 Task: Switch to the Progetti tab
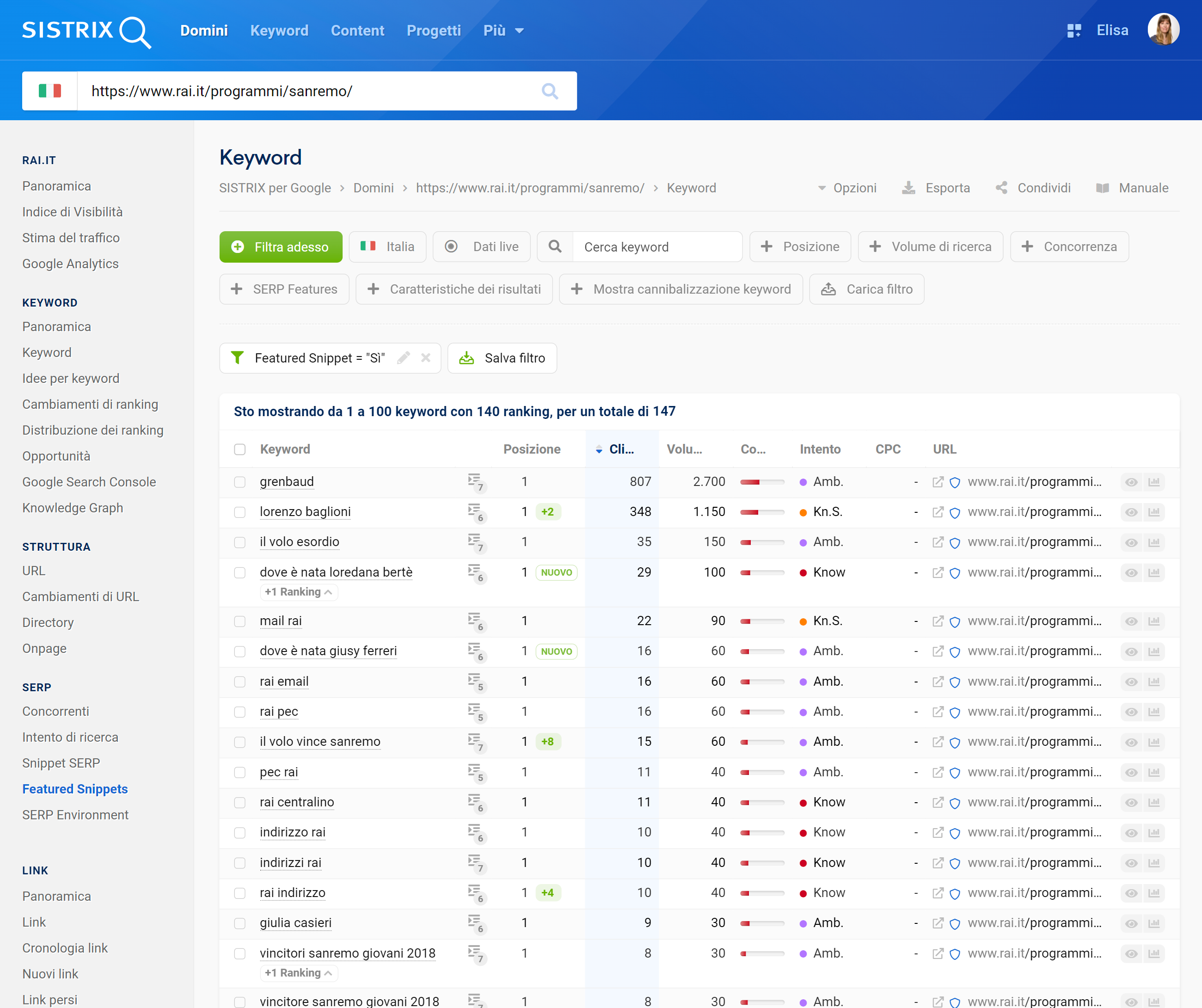coord(433,31)
